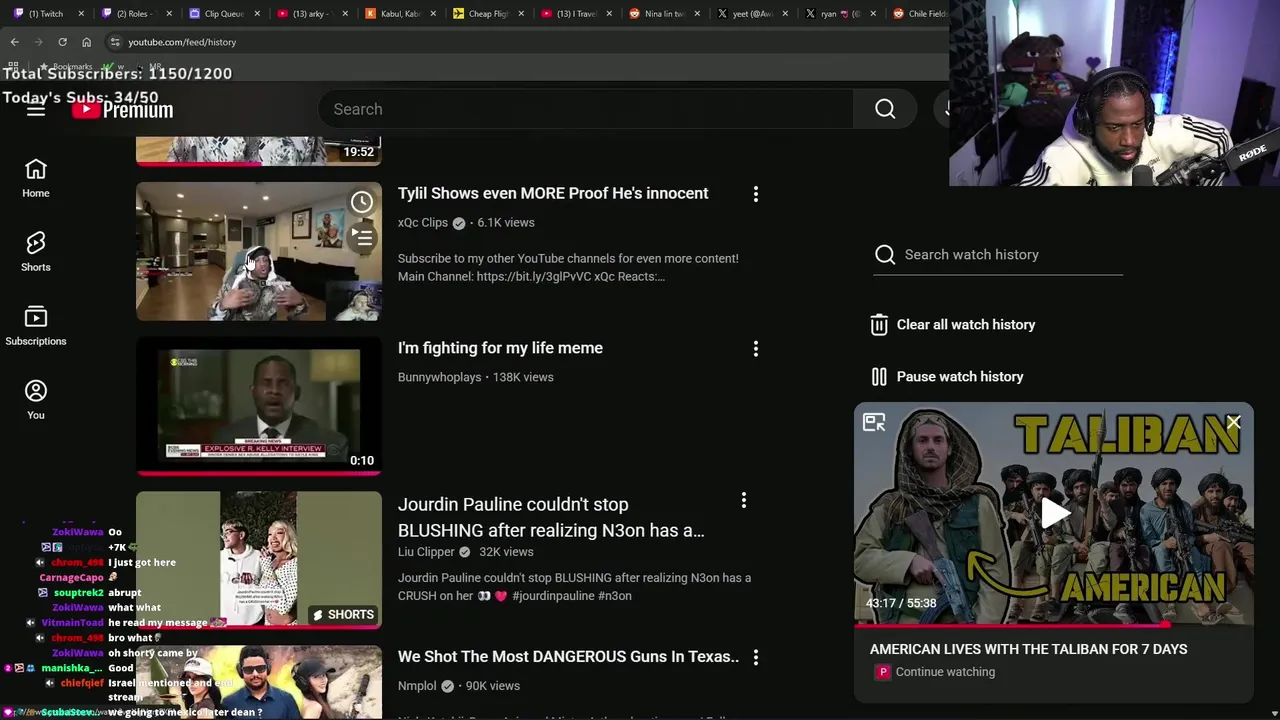Click the YouTube Premium logo
The width and height of the screenshot is (1280, 720).
pos(122,110)
